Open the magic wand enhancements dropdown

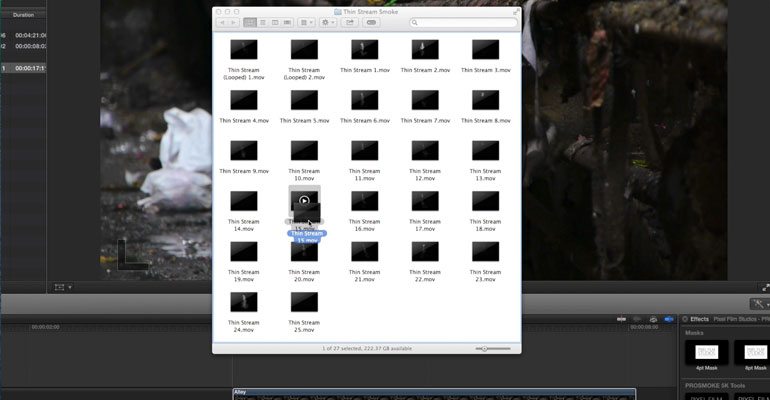(x=760, y=304)
